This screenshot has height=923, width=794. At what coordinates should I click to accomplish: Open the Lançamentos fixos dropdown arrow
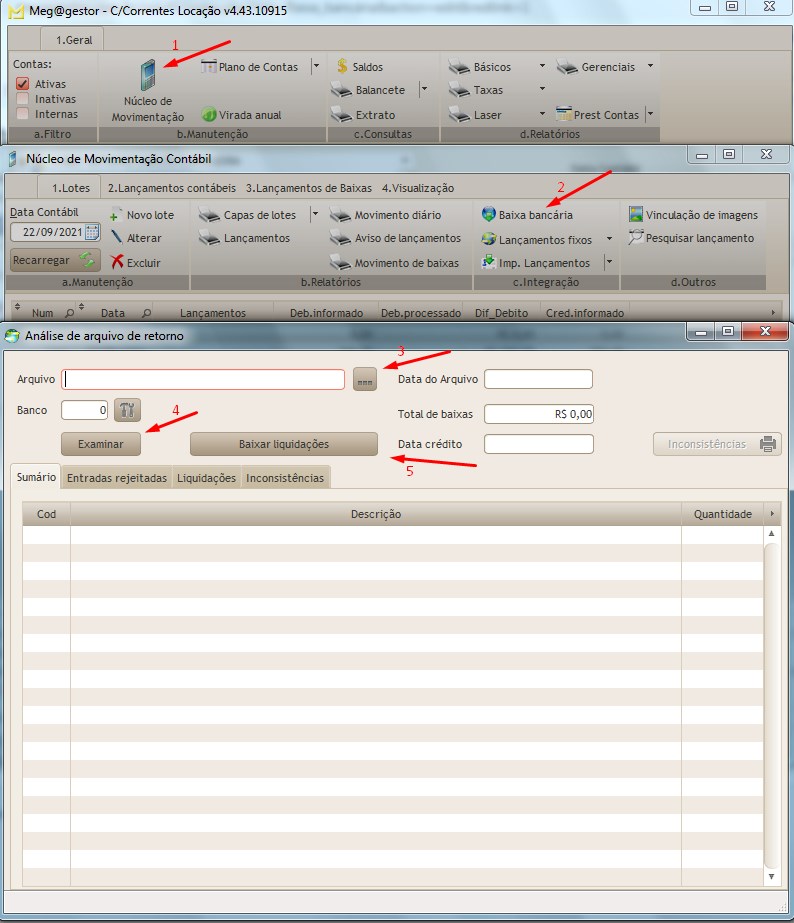click(x=609, y=240)
